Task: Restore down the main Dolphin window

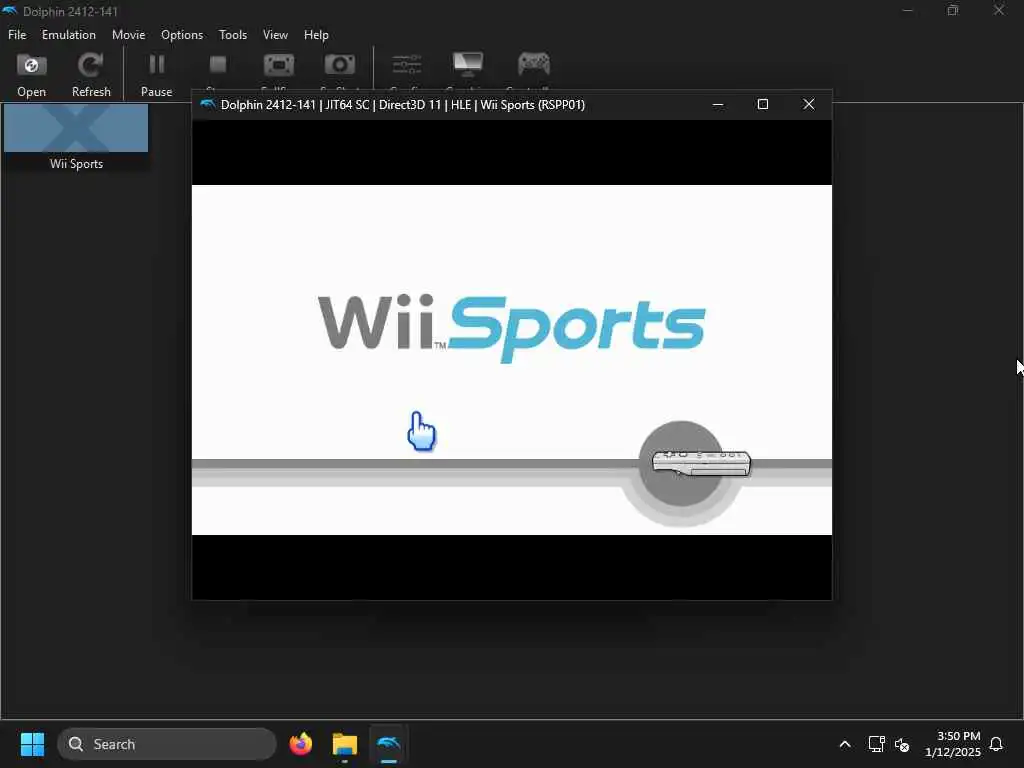Action: tap(953, 10)
